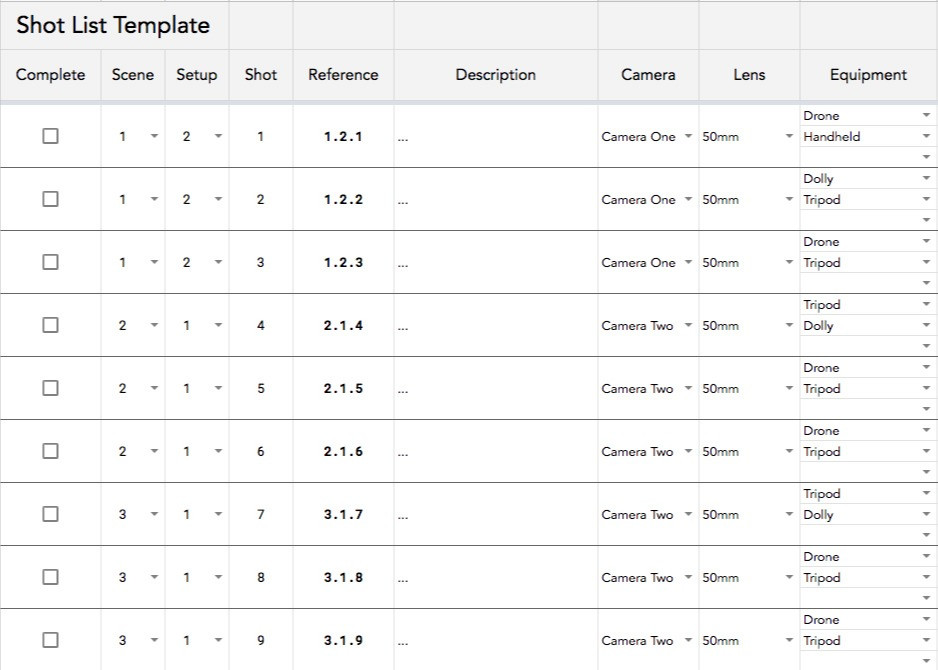Image resolution: width=938 pixels, height=670 pixels.
Task: Open Setup dropdown for shot 2
Action: [218, 200]
